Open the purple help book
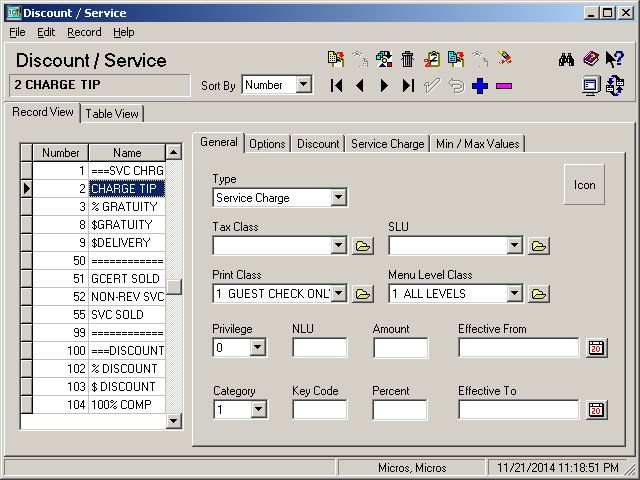This screenshot has width=640, height=480. (591, 59)
